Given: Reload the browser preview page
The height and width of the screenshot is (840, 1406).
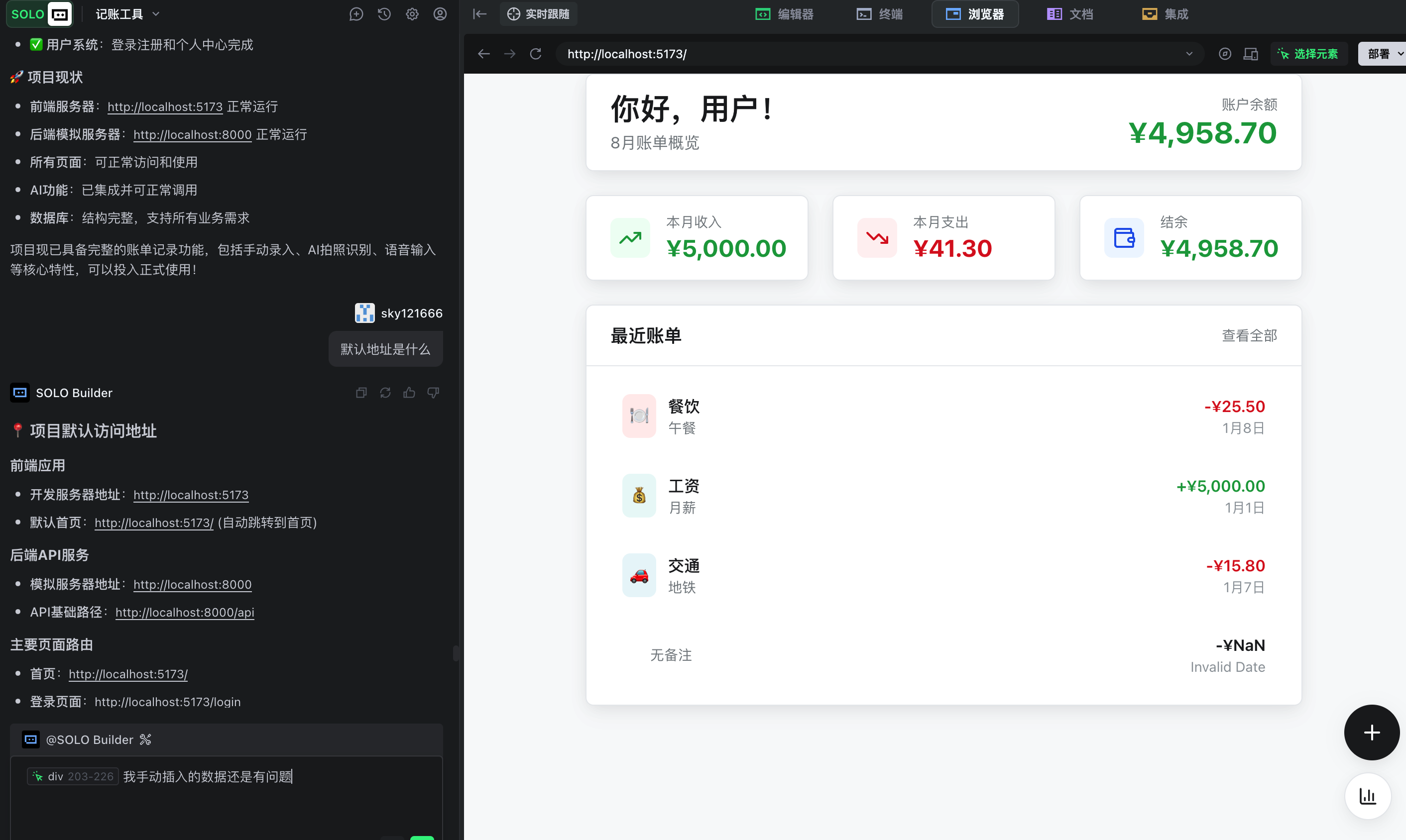Looking at the screenshot, I should coord(536,54).
